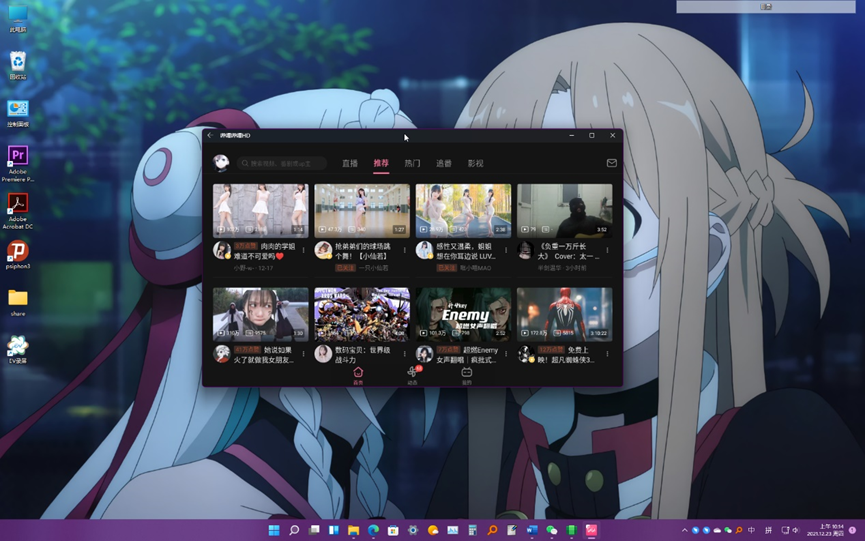
Task: Go to the 追番 tab
Action: pyautogui.click(x=444, y=163)
